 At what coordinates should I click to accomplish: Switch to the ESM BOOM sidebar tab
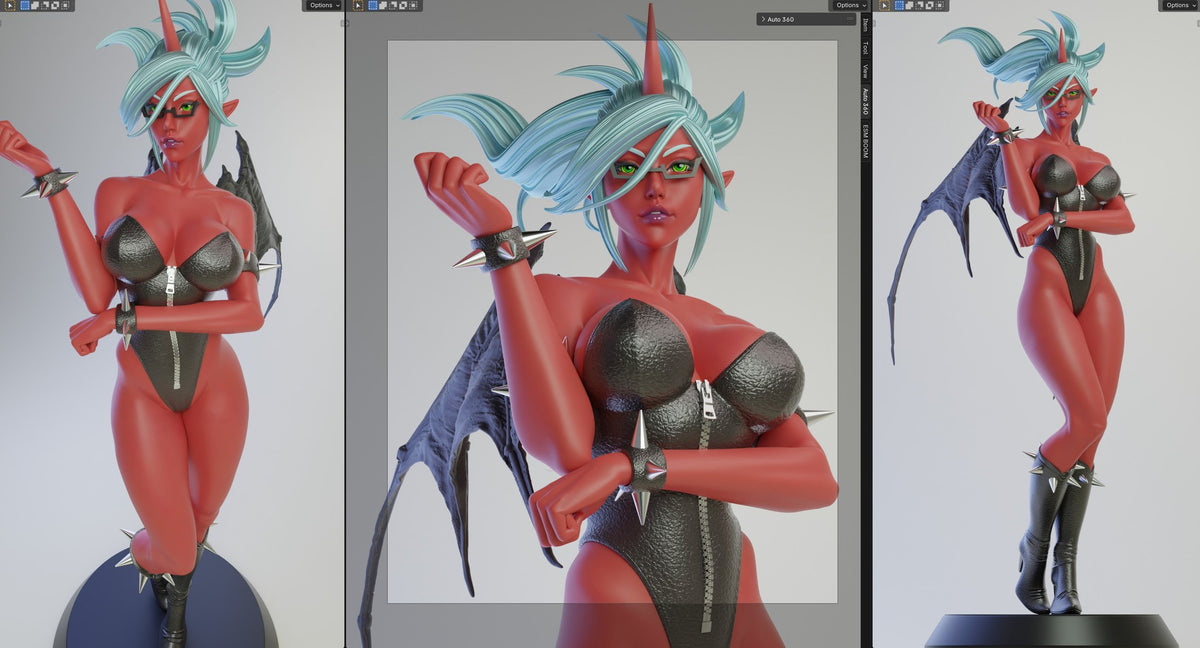pyautogui.click(x=865, y=141)
